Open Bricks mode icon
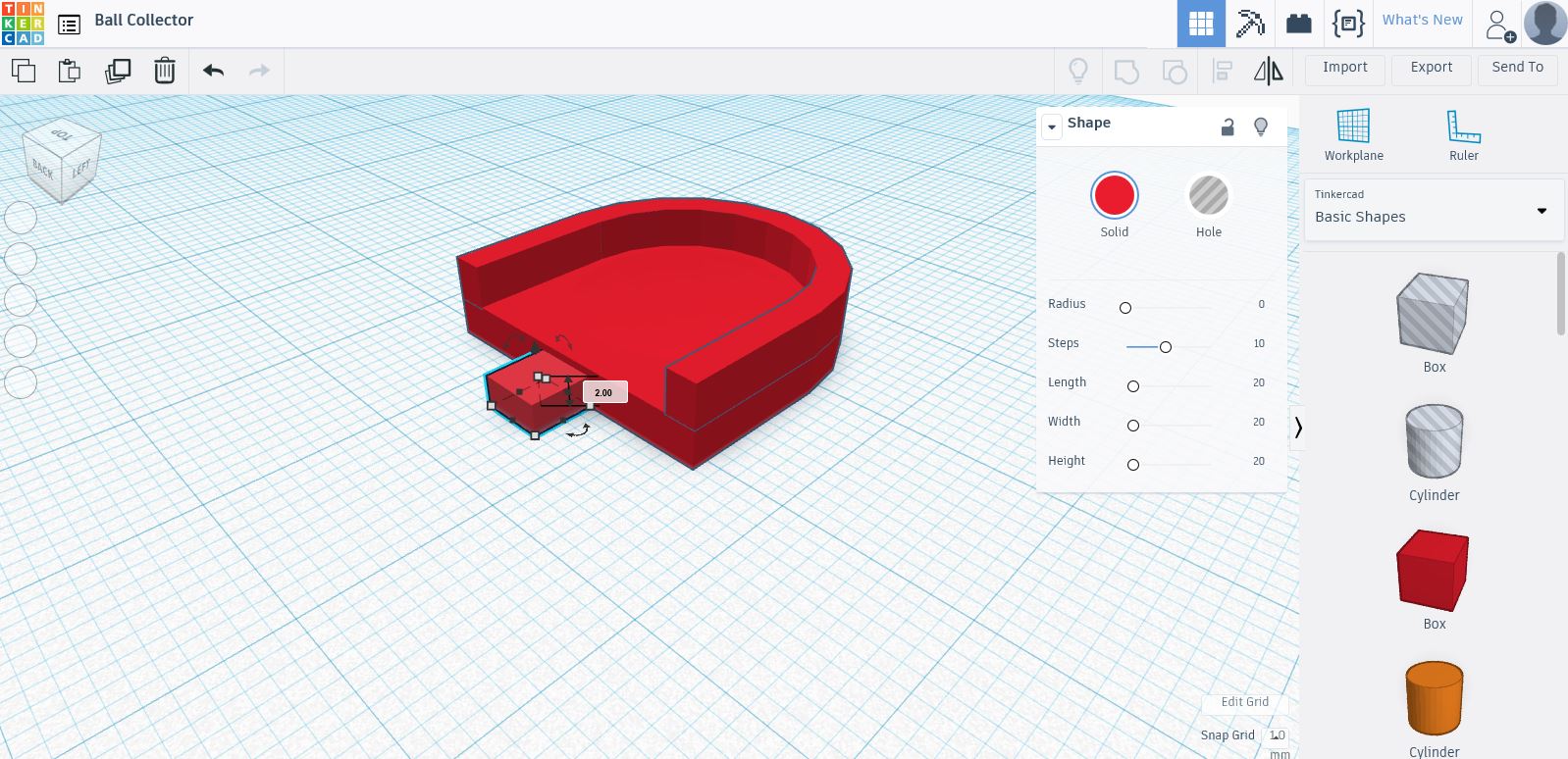This screenshot has height=759, width=1568. [x=1299, y=24]
